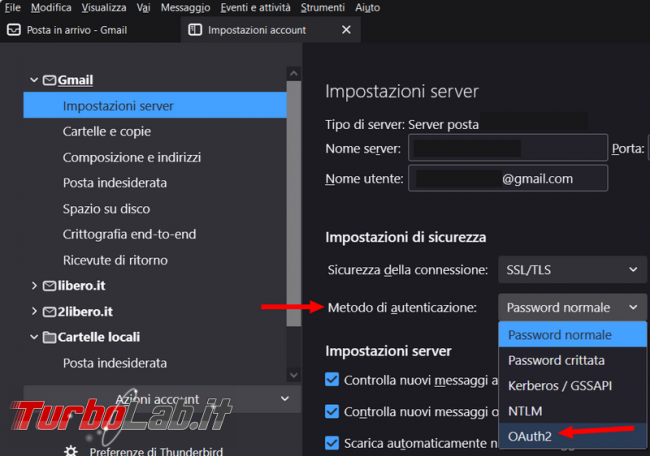Open the Vai menu
Viewport: 650px width, 456px height.
click(143, 7)
